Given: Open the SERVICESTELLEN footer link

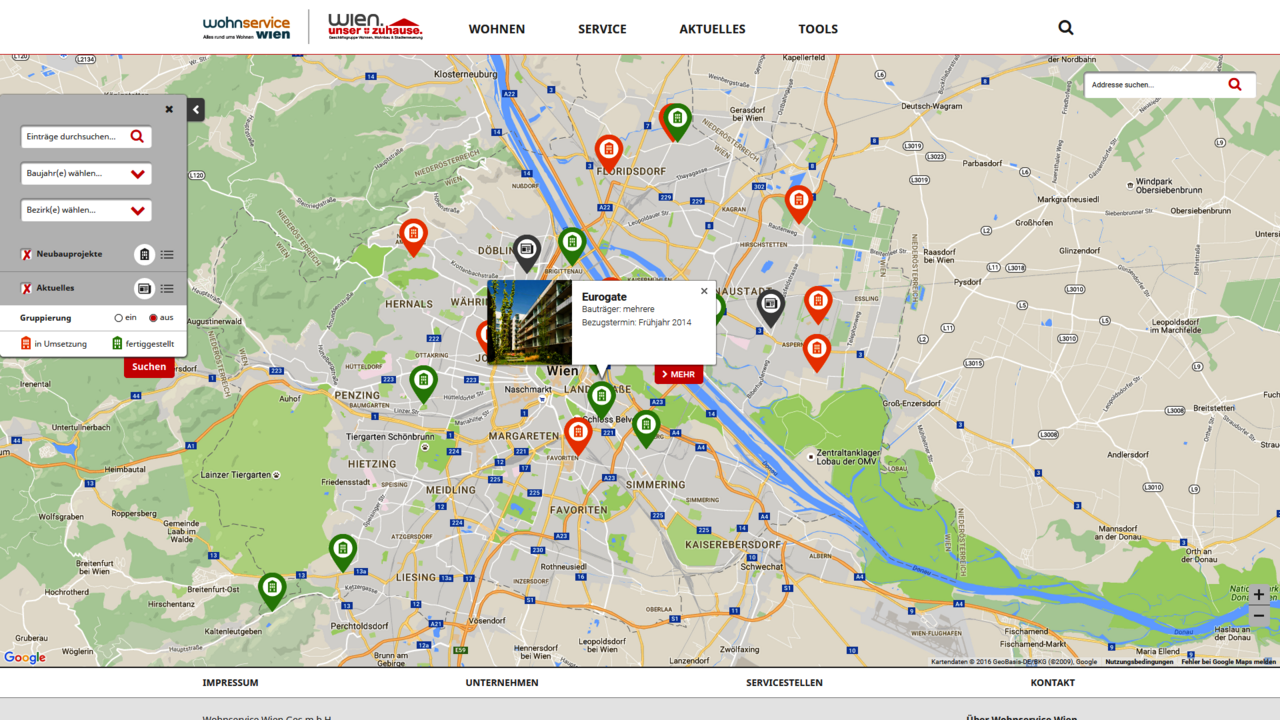Looking at the screenshot, I should (x=784, y=683).
